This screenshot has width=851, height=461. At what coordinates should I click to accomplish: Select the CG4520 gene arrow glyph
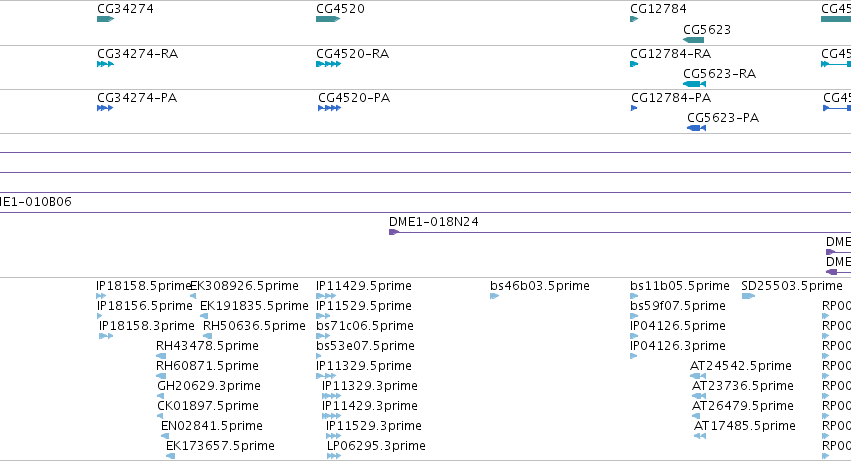click(328, 19)
